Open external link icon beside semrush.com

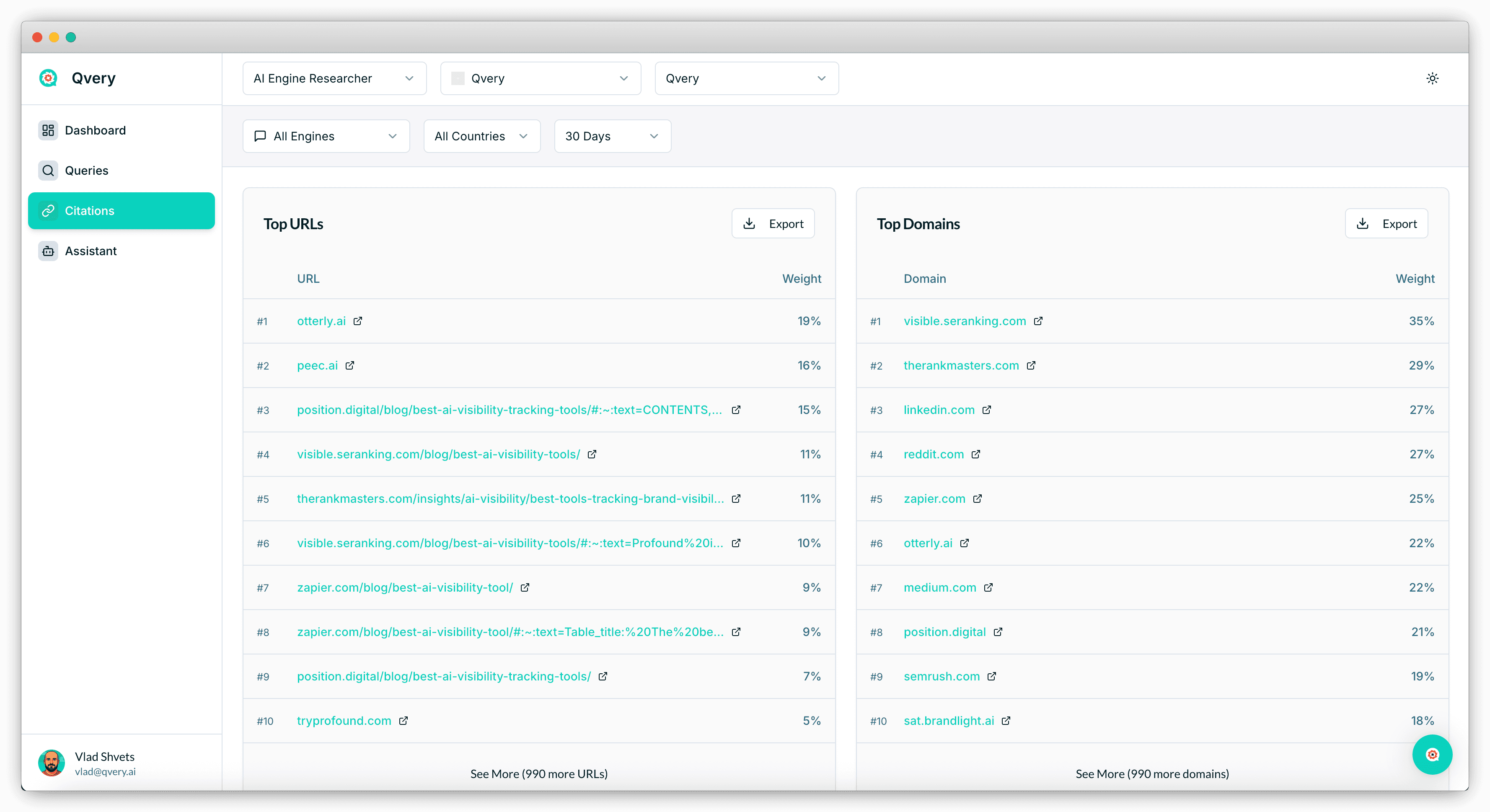click(992, 676)
